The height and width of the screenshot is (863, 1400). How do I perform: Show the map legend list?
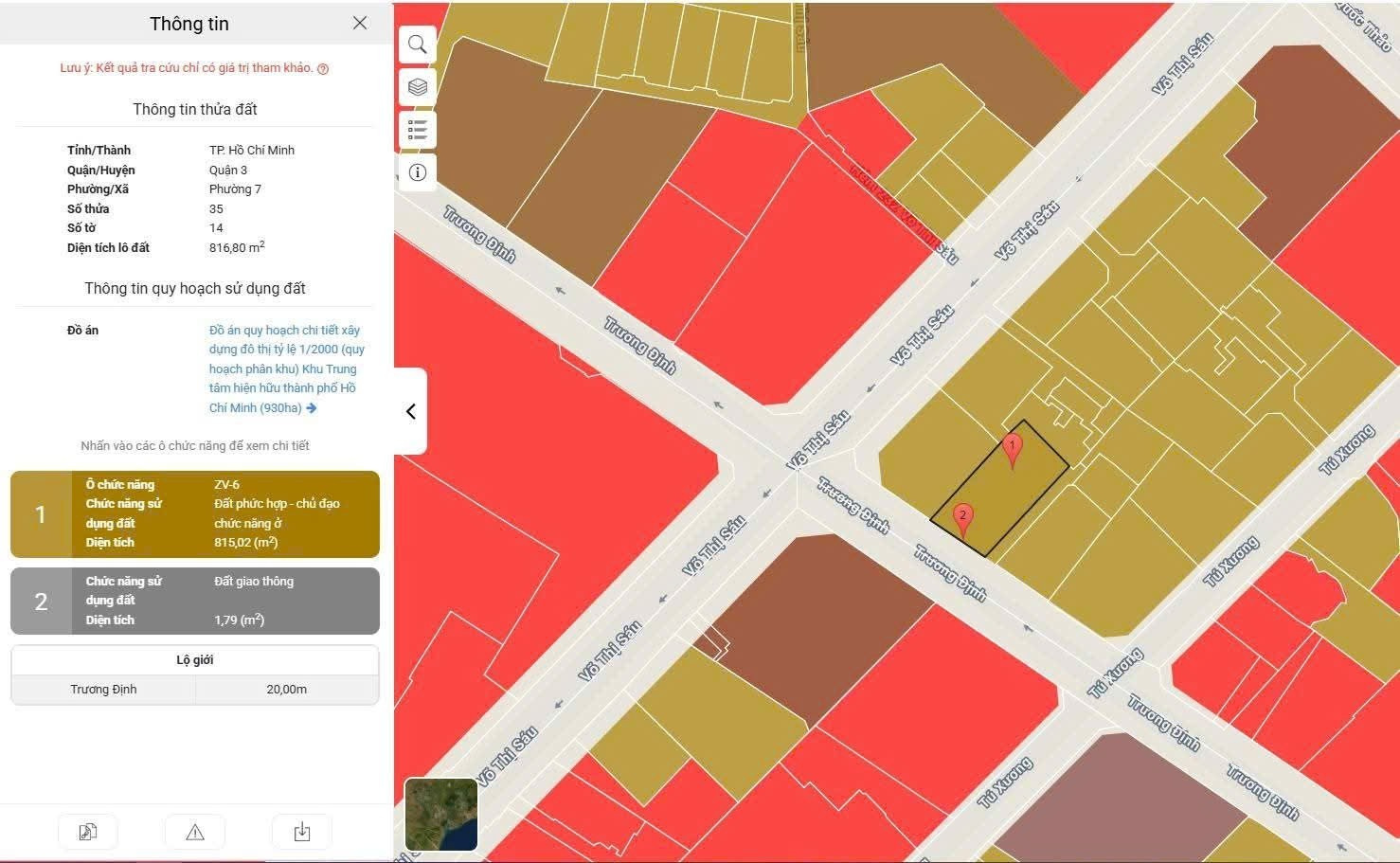[417, 130]
